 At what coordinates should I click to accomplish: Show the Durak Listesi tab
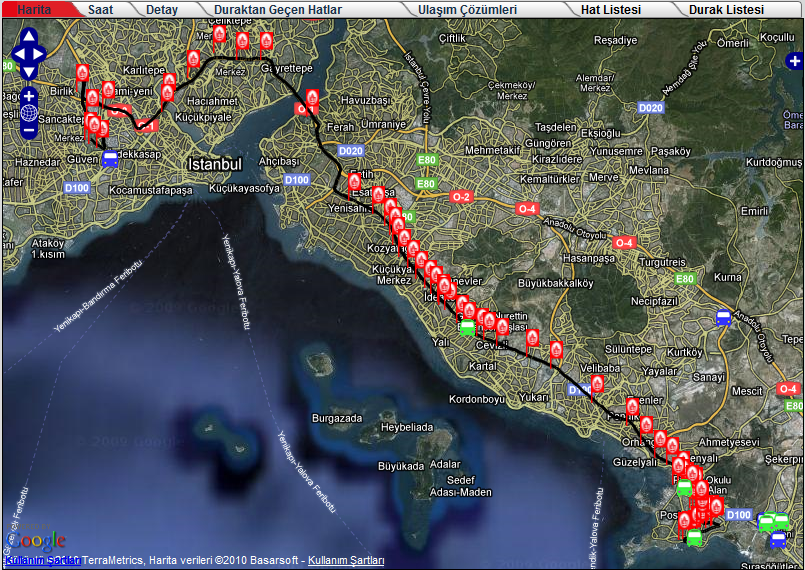click(x=725, y=9)
